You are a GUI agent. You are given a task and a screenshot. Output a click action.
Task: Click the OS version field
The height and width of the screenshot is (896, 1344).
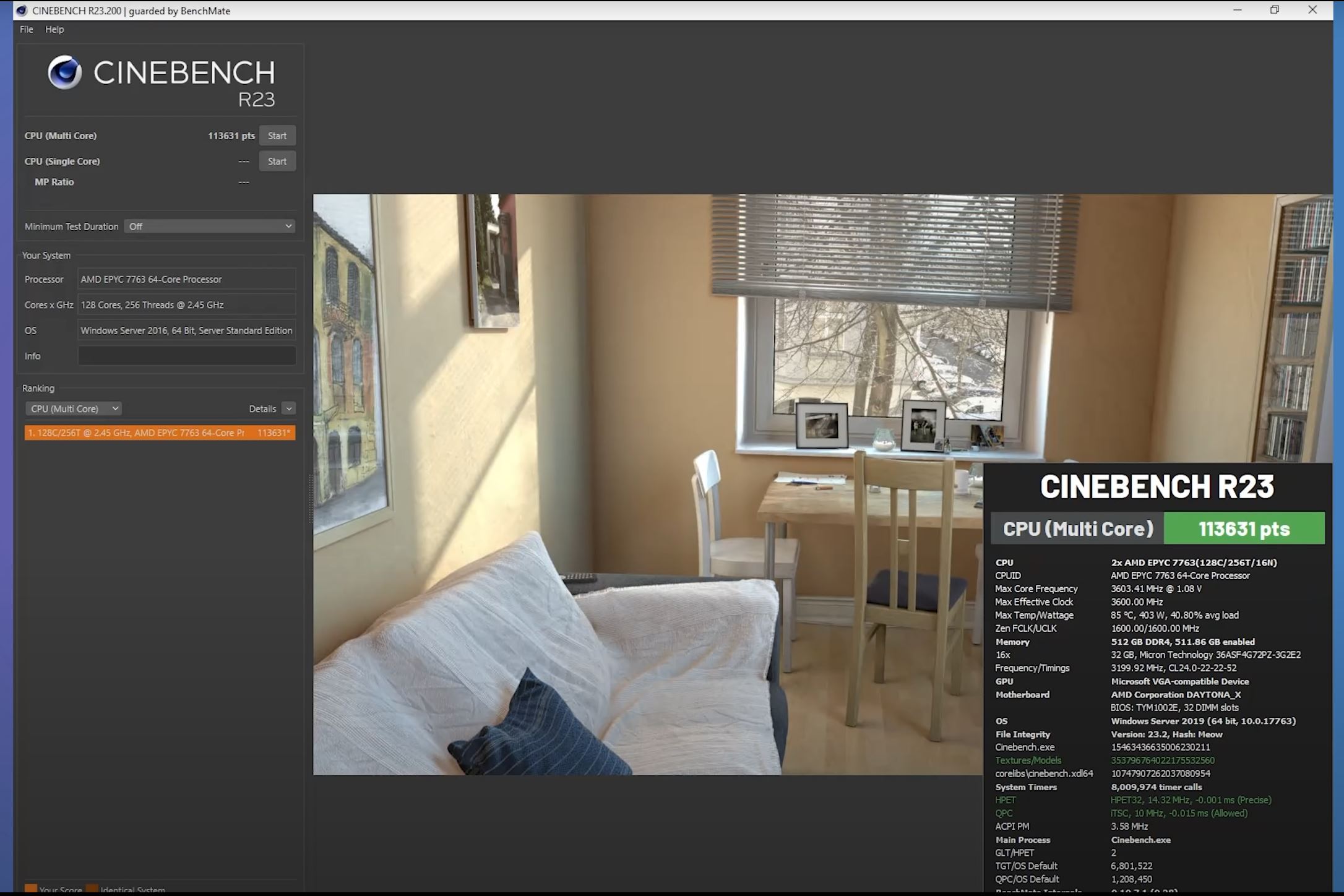point(186,330)
